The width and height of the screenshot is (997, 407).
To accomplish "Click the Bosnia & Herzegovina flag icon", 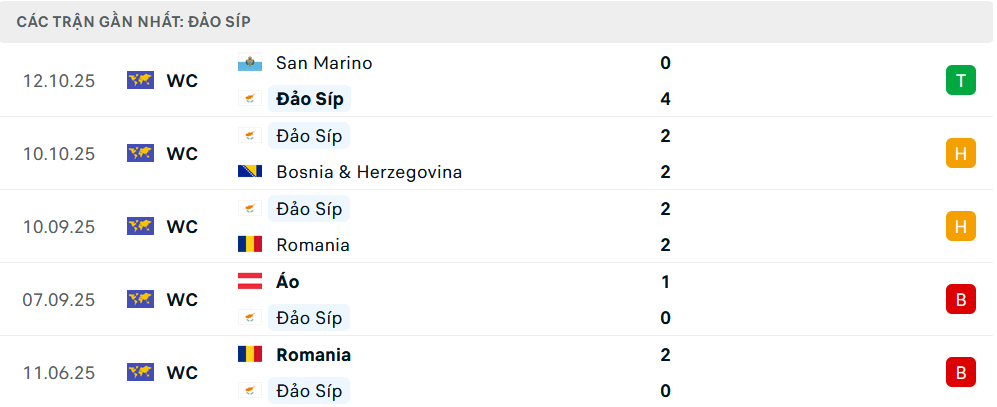I will tap(249, 172).
